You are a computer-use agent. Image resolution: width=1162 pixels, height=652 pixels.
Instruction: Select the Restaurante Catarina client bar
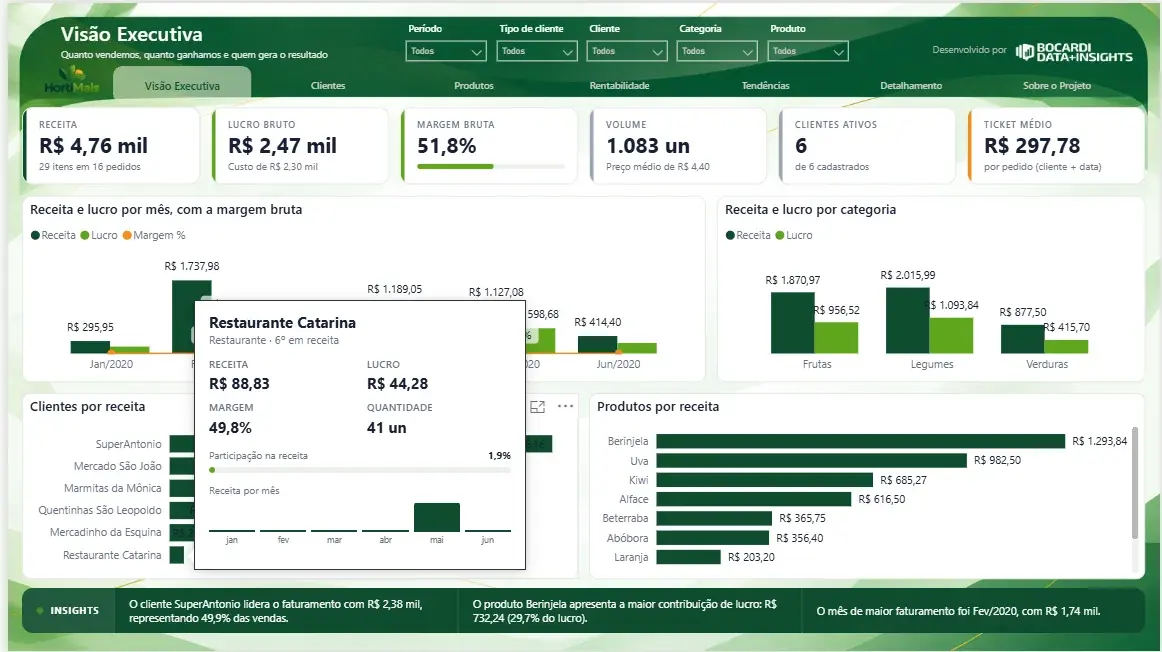pos(176,555)
